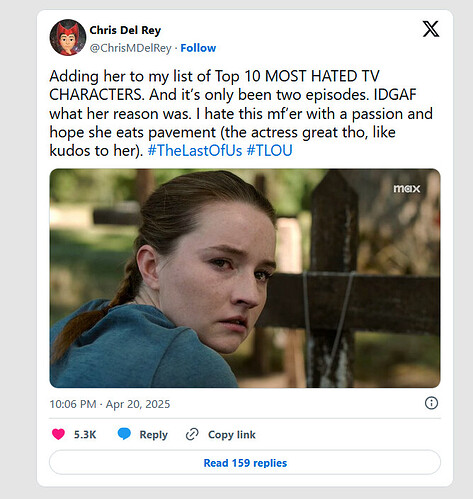The height and width of the screenshot is (499, 473).
Task: Click the pink heart like icon
Action: (58, 434)
